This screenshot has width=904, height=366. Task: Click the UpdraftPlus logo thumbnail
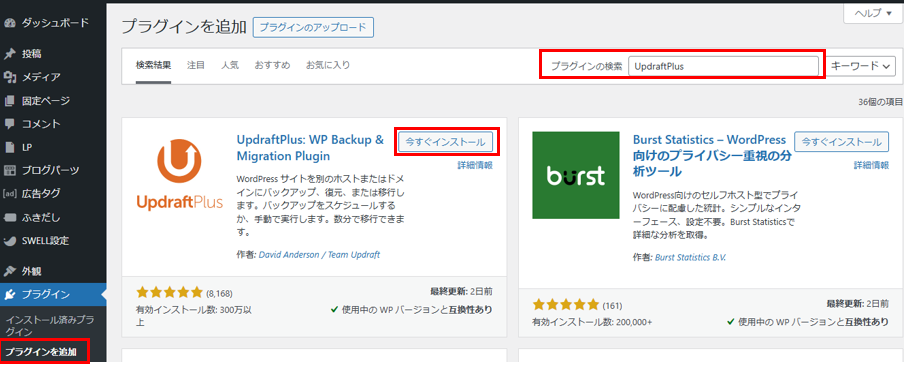(180, 175)
